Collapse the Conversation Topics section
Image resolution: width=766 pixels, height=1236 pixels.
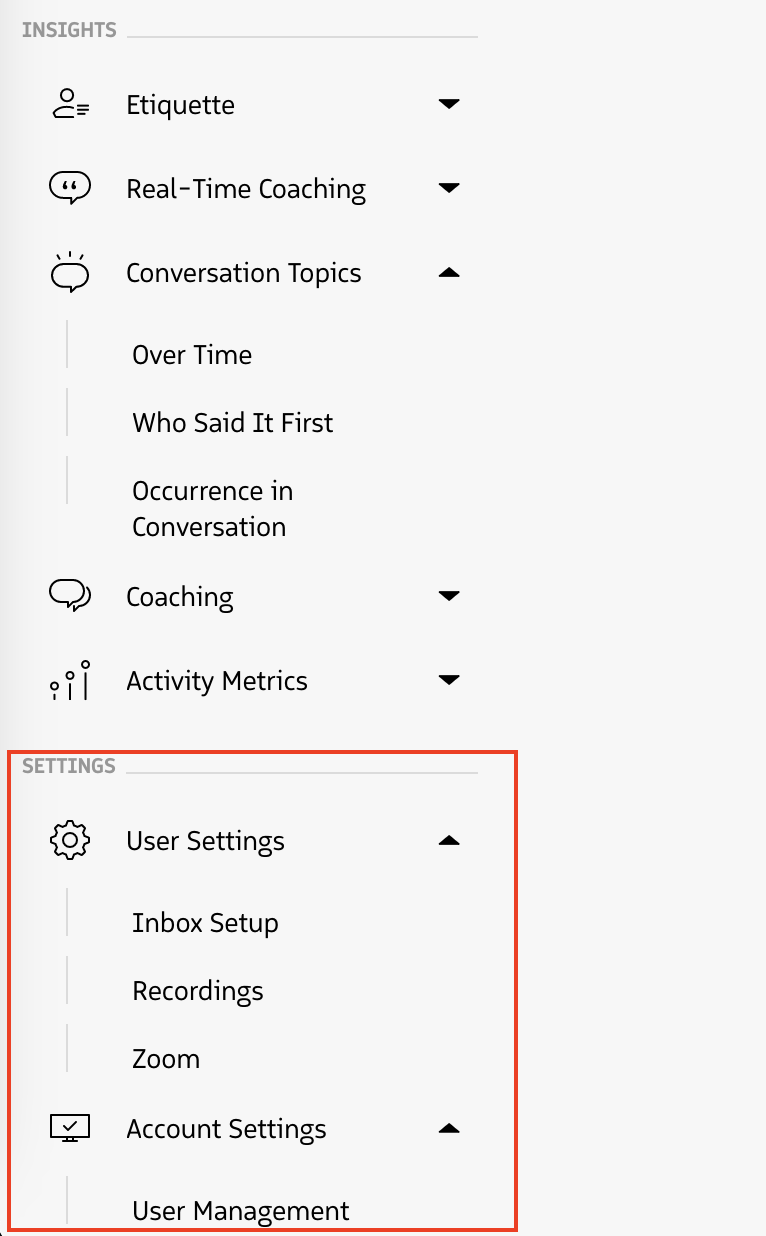[x=449, y=271]
